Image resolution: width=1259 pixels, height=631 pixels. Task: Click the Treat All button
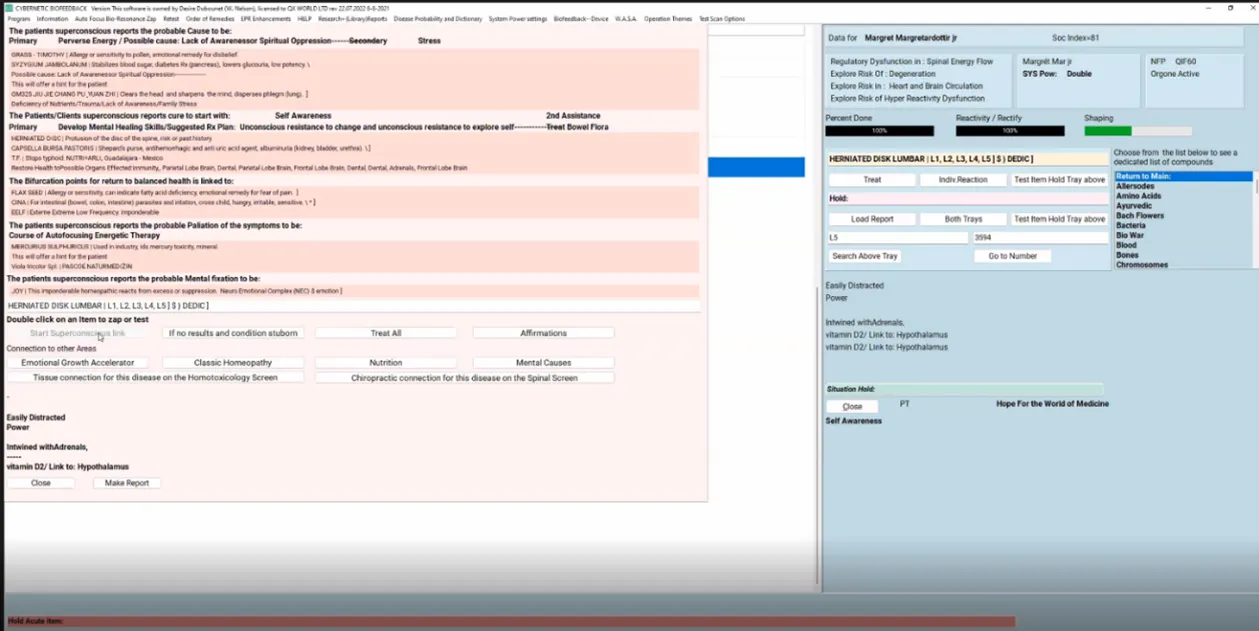point(385,333)
